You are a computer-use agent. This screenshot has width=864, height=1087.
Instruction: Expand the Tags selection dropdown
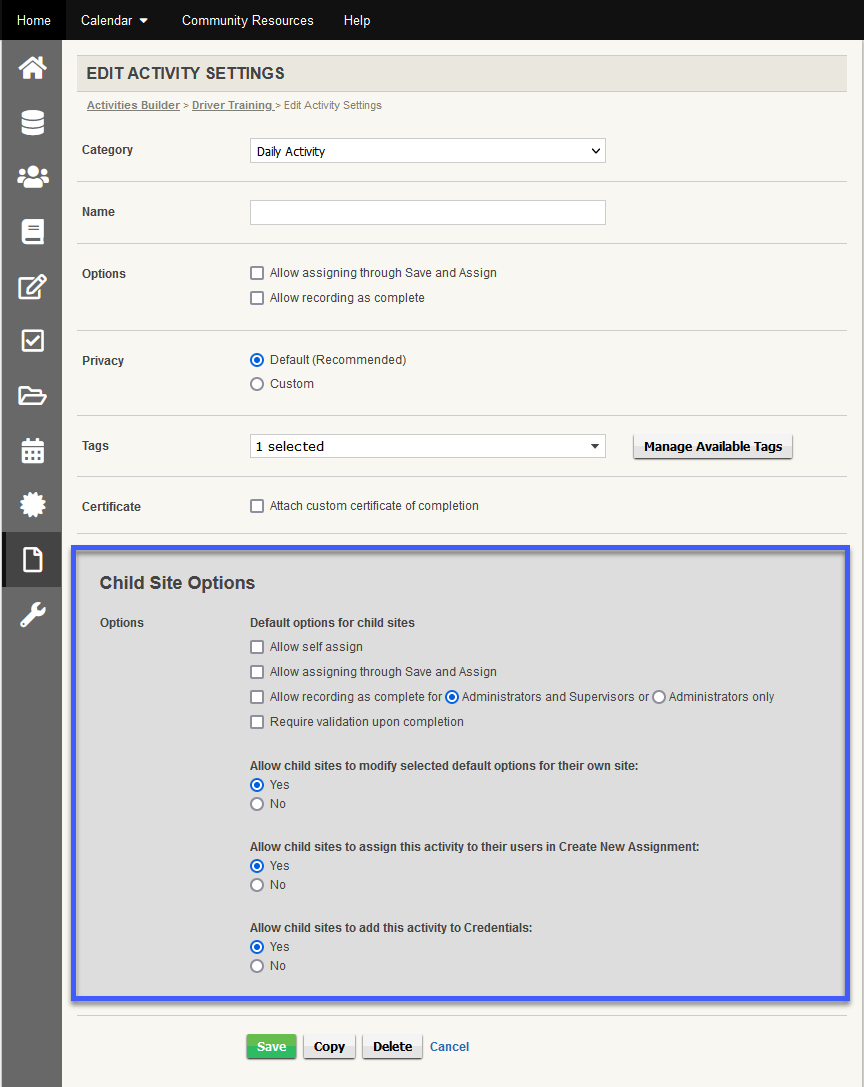coord(427,446)
